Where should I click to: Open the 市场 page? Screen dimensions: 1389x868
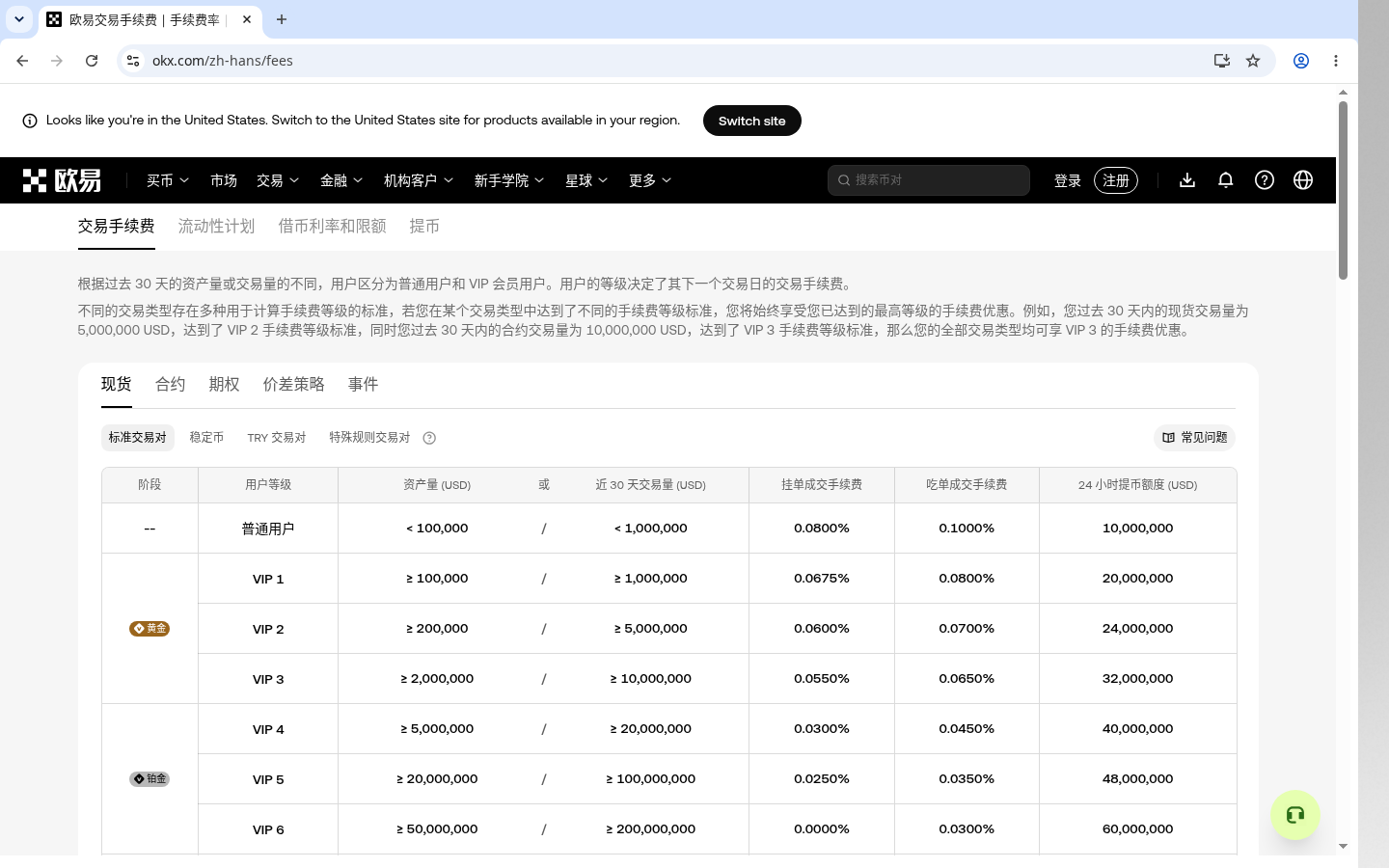(x=224, y=180)
